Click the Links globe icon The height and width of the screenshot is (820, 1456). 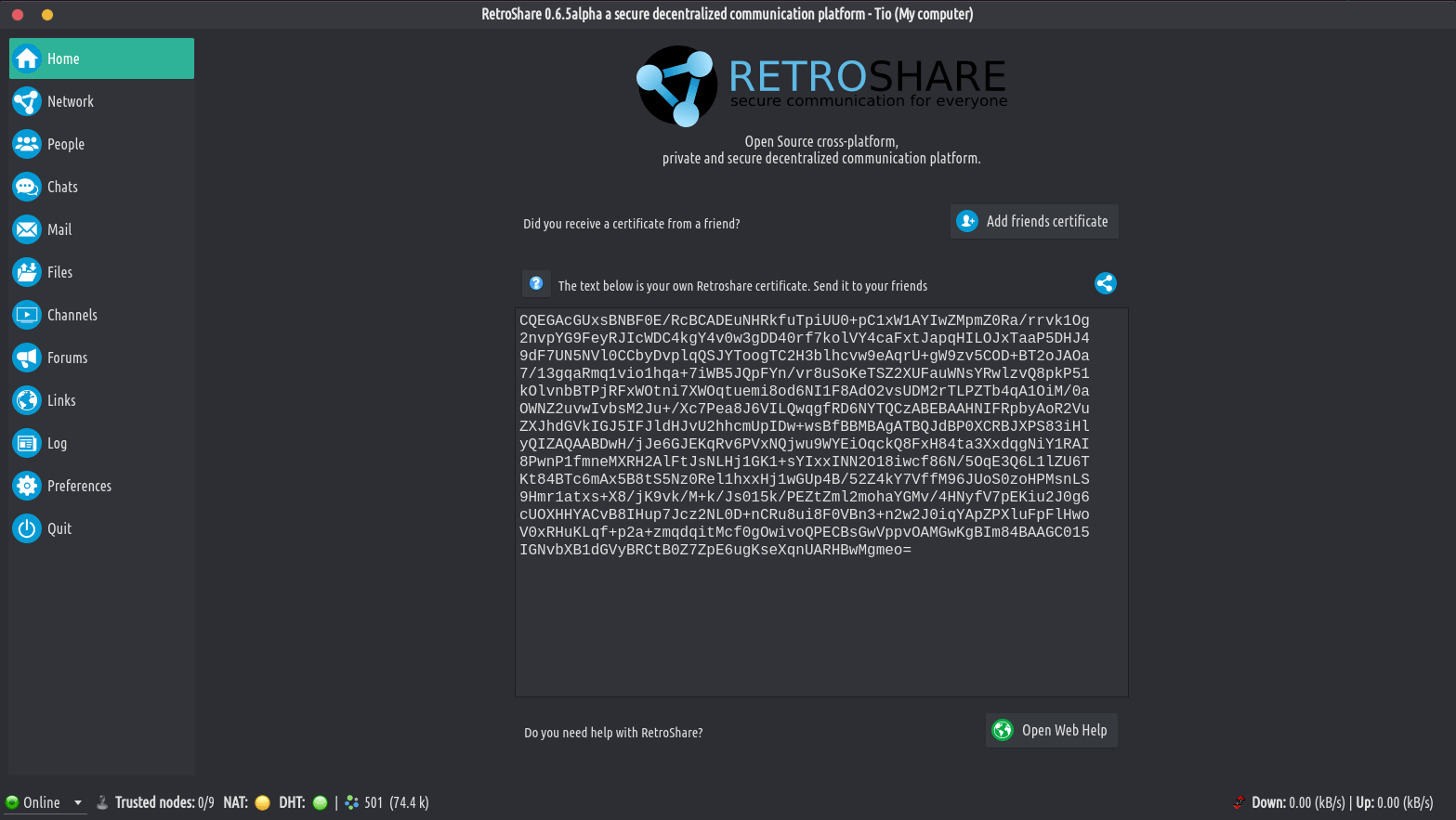27,400
